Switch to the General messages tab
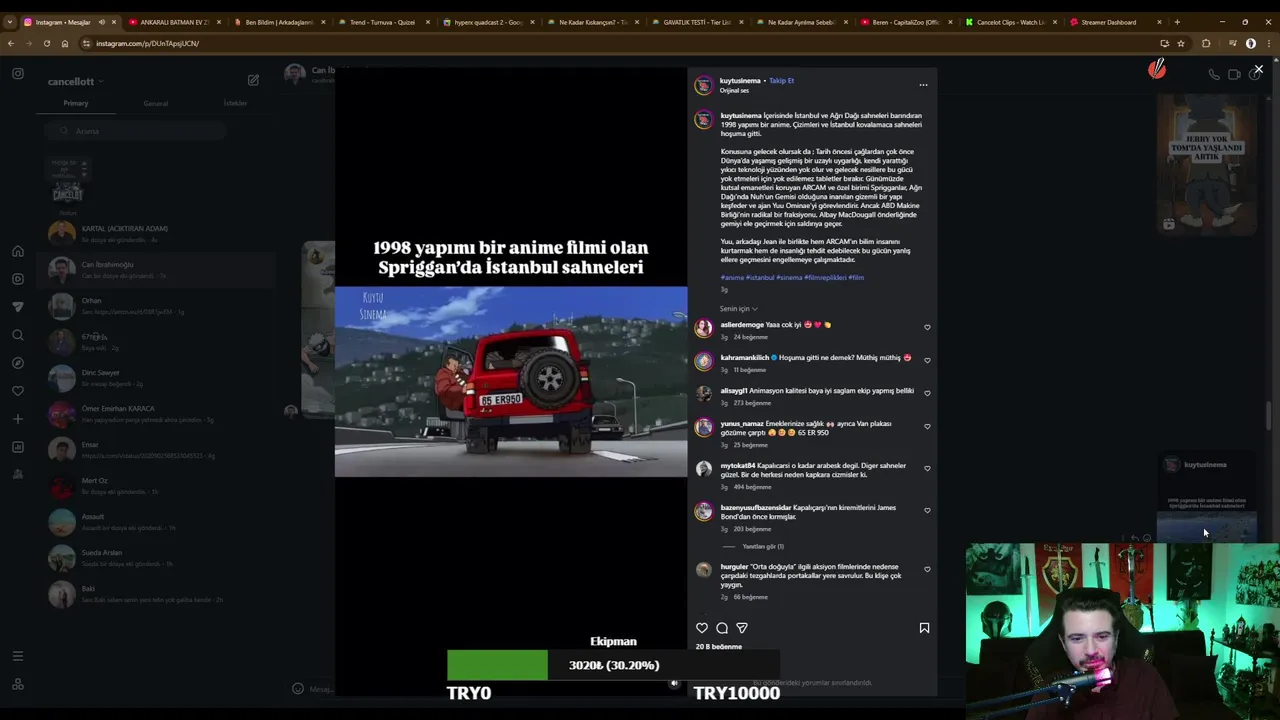Image resolution: width=1280 pixels, height=720 pixels. (x=156, y=103)
